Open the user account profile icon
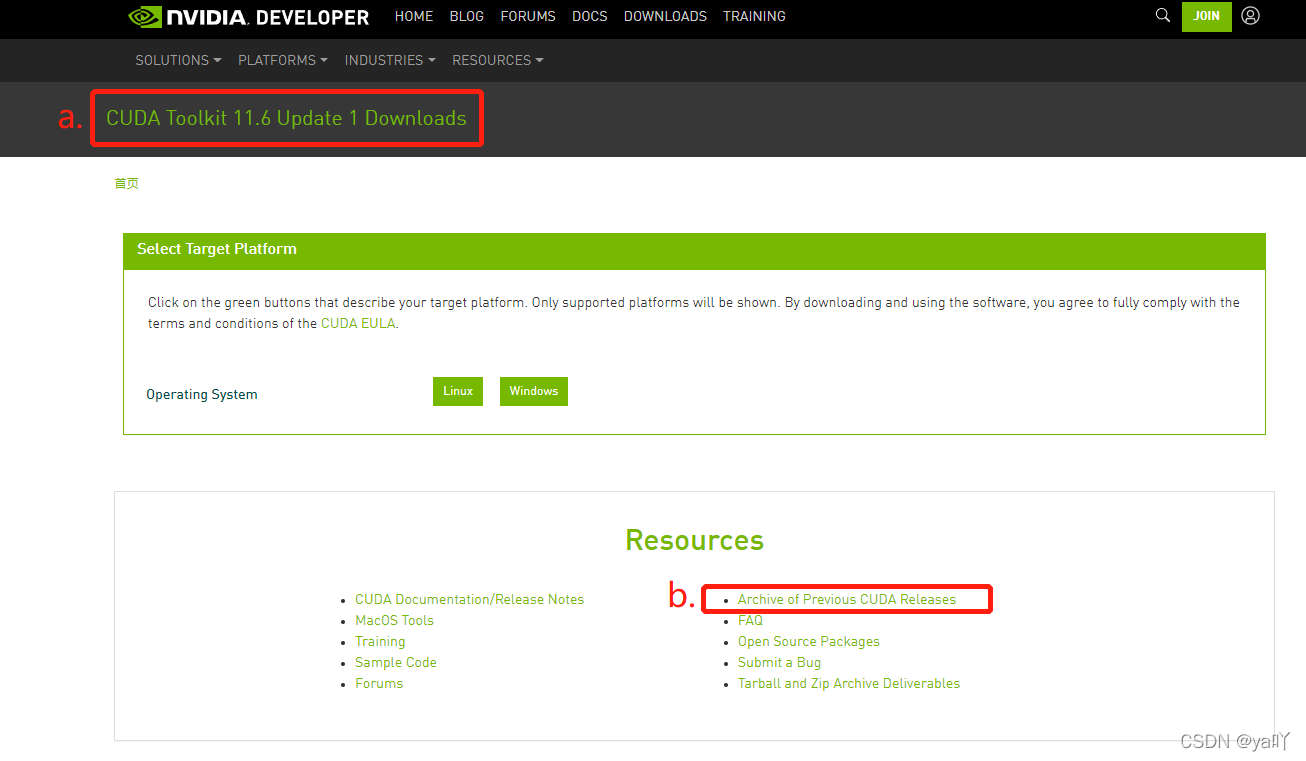This screenshot has height=761, width=1306. click(x=1250, y=16)
